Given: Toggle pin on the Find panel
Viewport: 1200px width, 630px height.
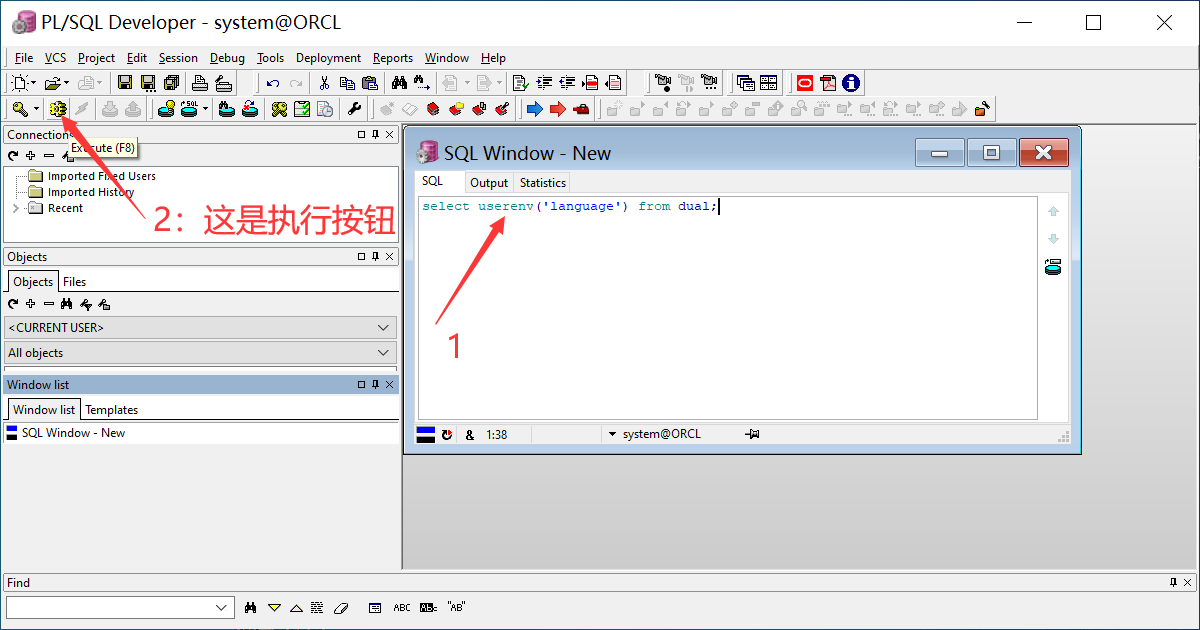Looking at the screenshot, I should (x=1173, y=582).
